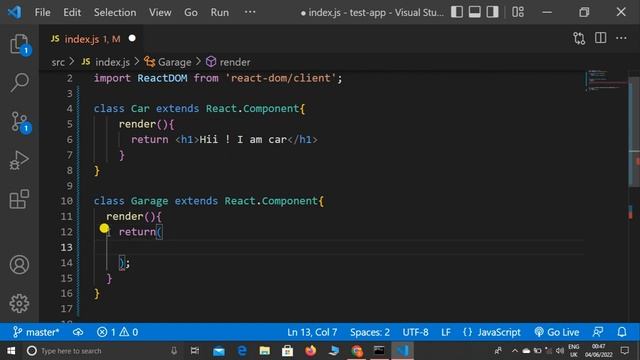640x360 pixels.
Task: Open Microsoft Store on taskbar
Action: tap(287, 351)
